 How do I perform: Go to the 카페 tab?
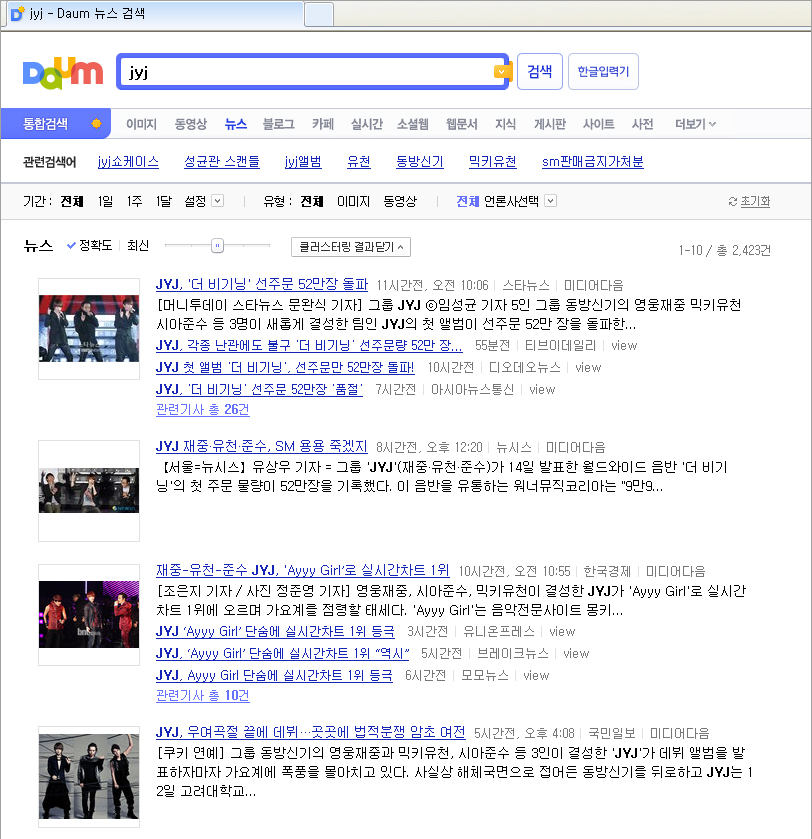(323, 124)
